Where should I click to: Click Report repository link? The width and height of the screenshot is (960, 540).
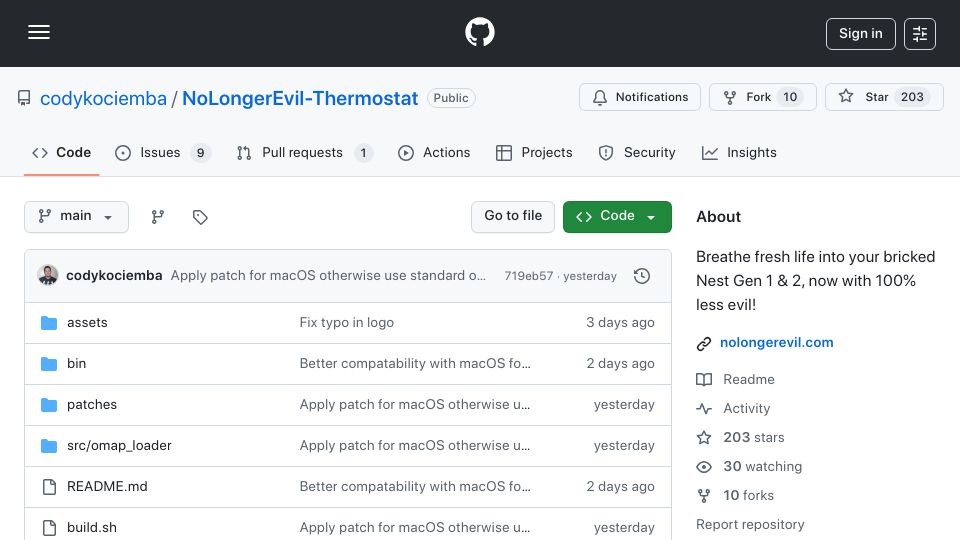(750, 525)
